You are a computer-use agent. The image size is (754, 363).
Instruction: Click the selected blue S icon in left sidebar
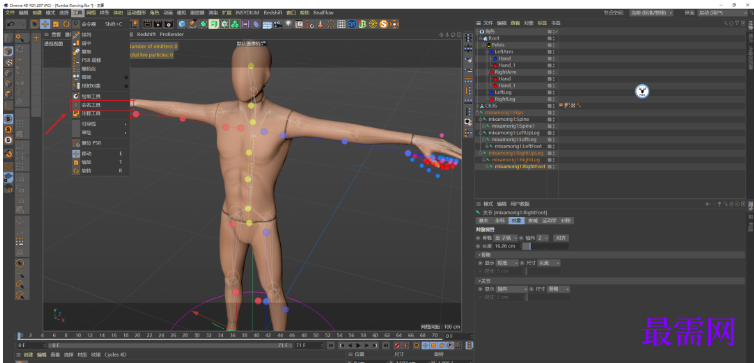(9, 119)
